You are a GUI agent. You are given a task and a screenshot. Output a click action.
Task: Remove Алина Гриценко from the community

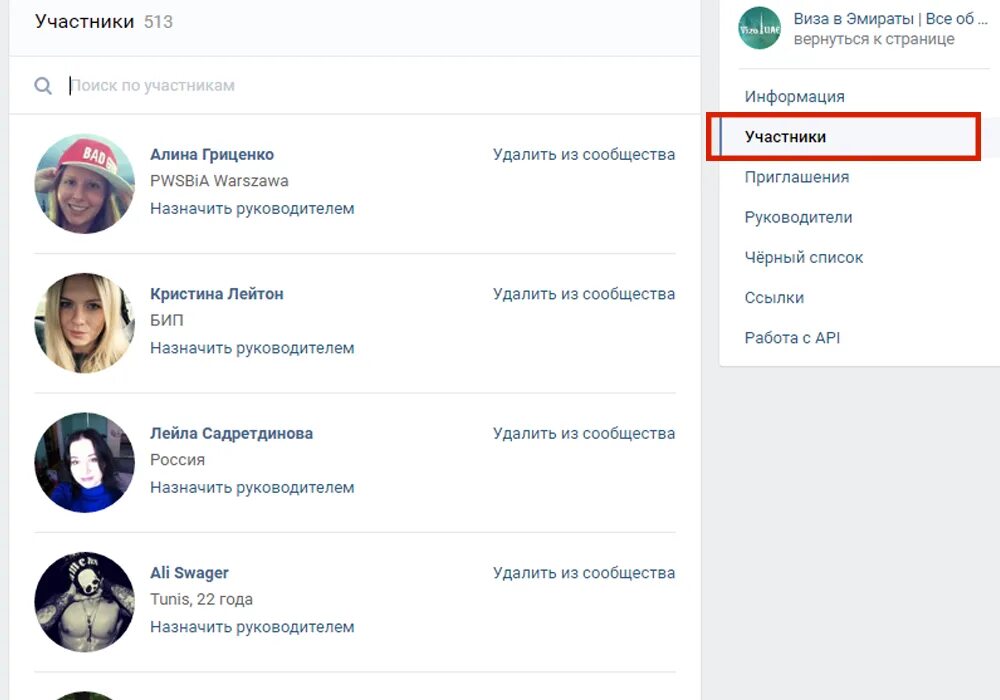[583, 154]
